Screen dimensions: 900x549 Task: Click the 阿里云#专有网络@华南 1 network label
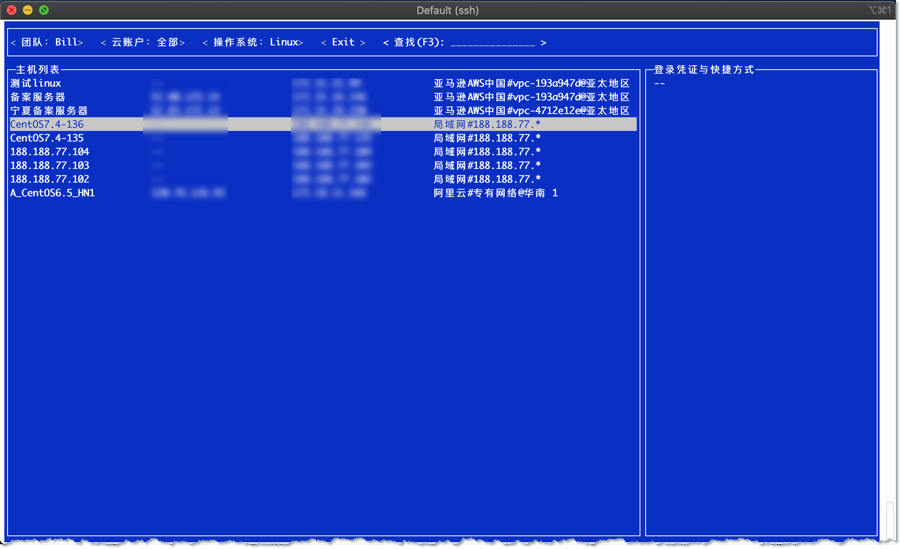[495, 193]
